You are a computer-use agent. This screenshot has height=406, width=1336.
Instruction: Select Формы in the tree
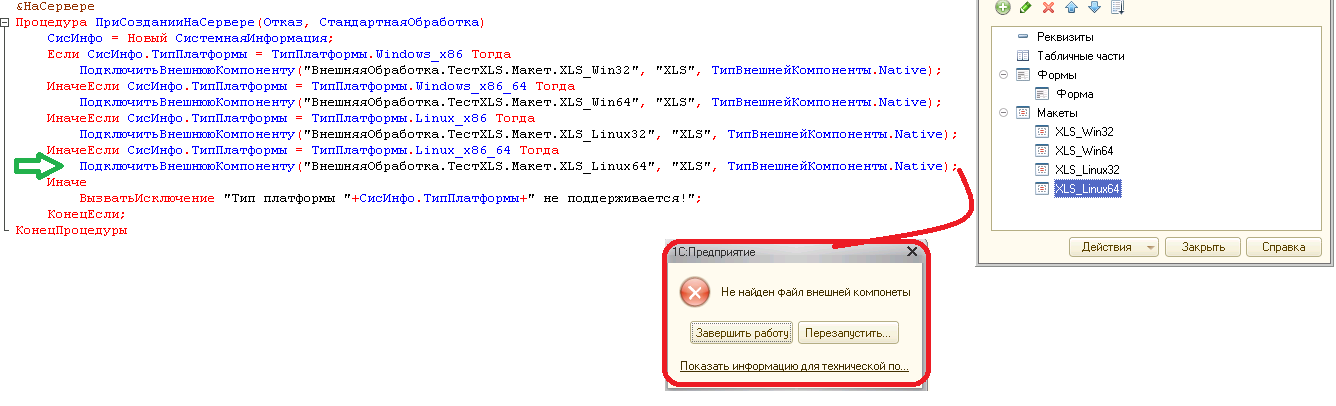click(1056, 75)
